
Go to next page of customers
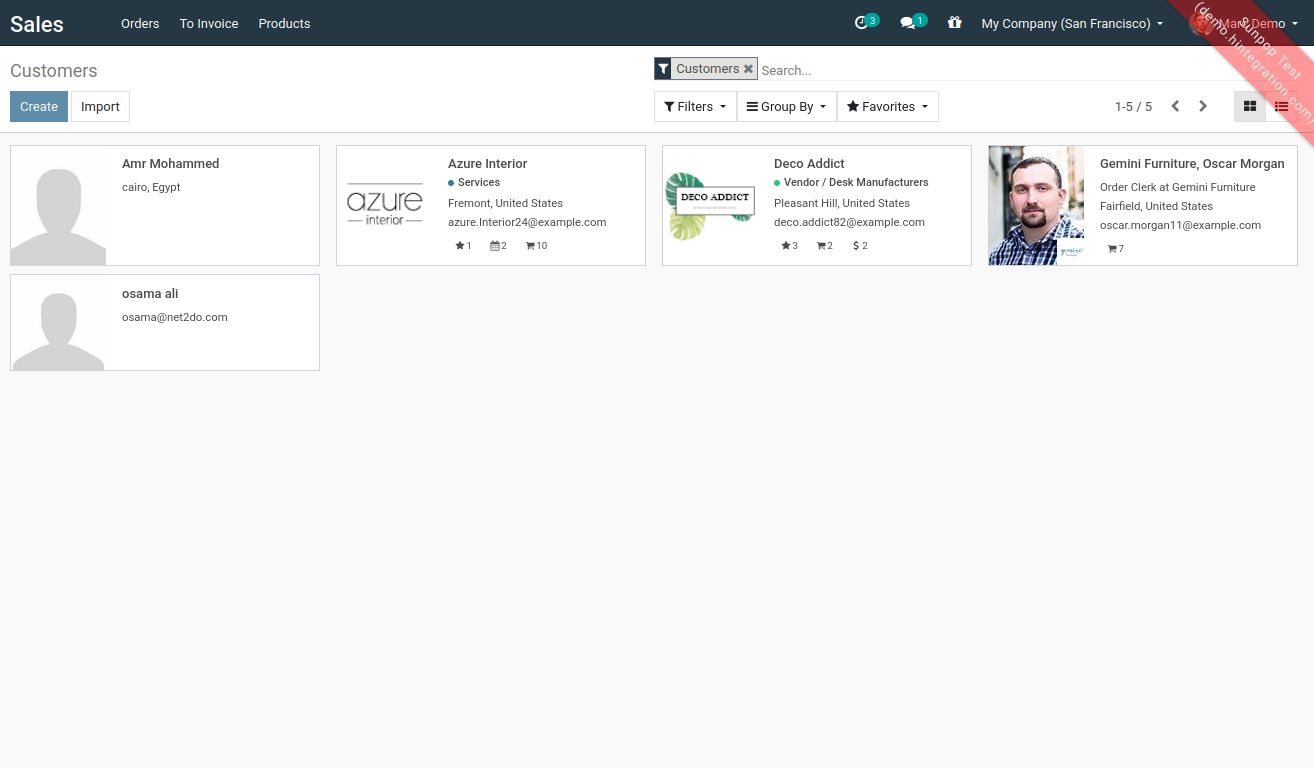[x=1203, y=106]
